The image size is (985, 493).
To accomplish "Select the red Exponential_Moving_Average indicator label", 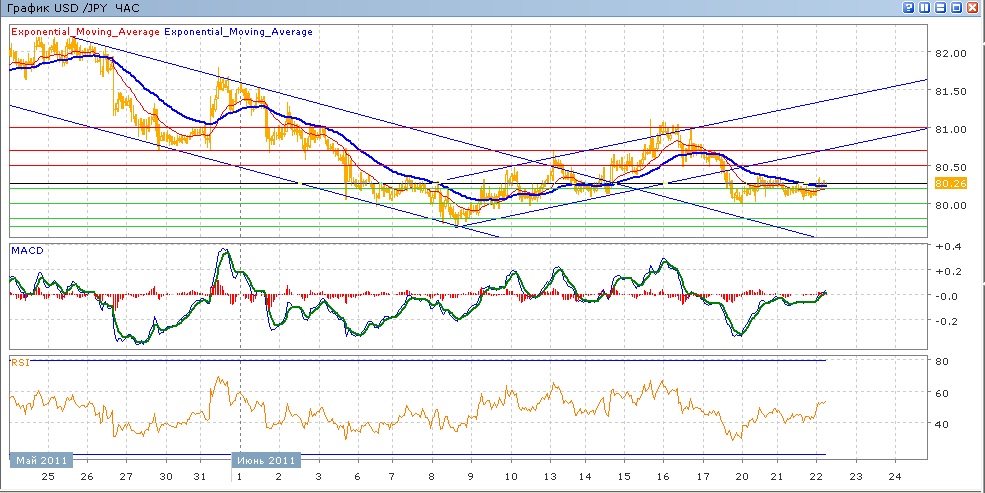I will [x=85, y=32].
